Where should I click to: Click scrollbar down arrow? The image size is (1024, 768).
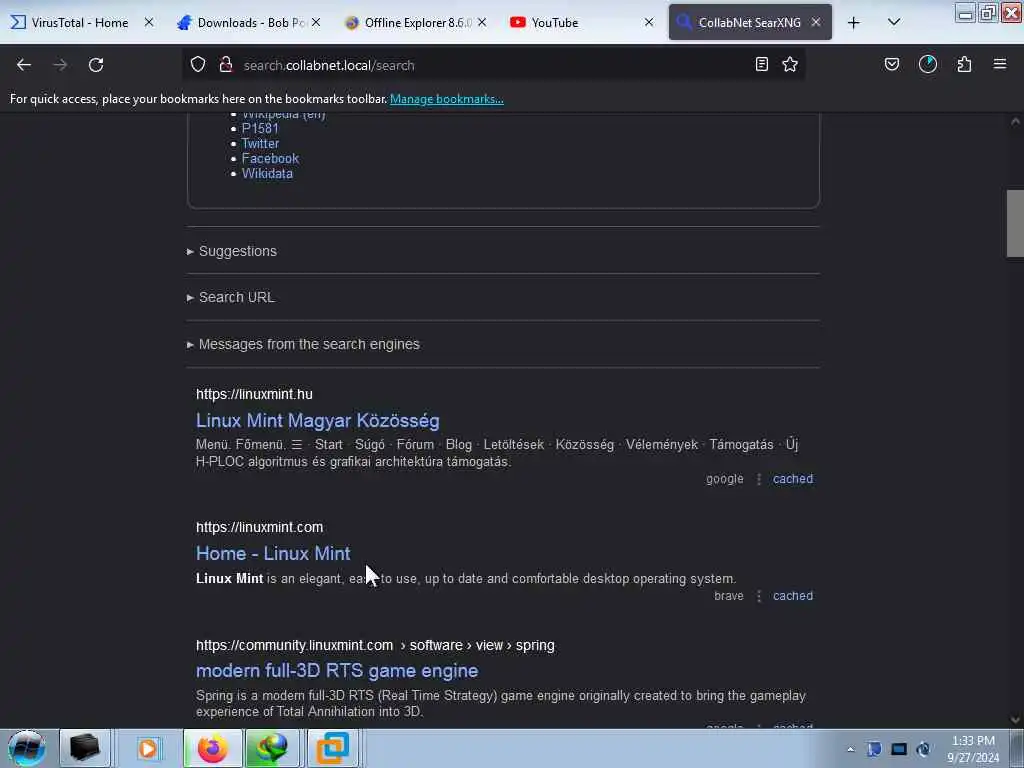(x=1015, y=720)
